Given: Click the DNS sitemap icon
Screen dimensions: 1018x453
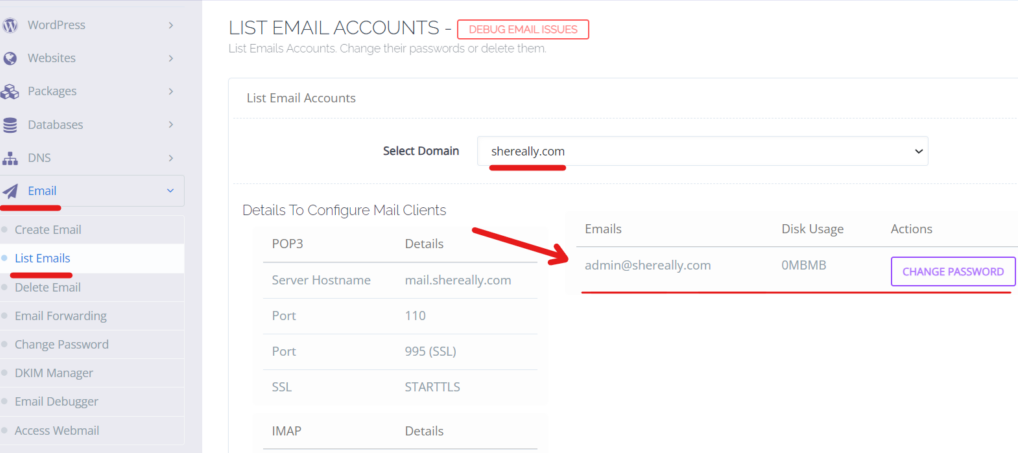Looking at the screenshot, I should pyautogui.click(x=11, y=158).
